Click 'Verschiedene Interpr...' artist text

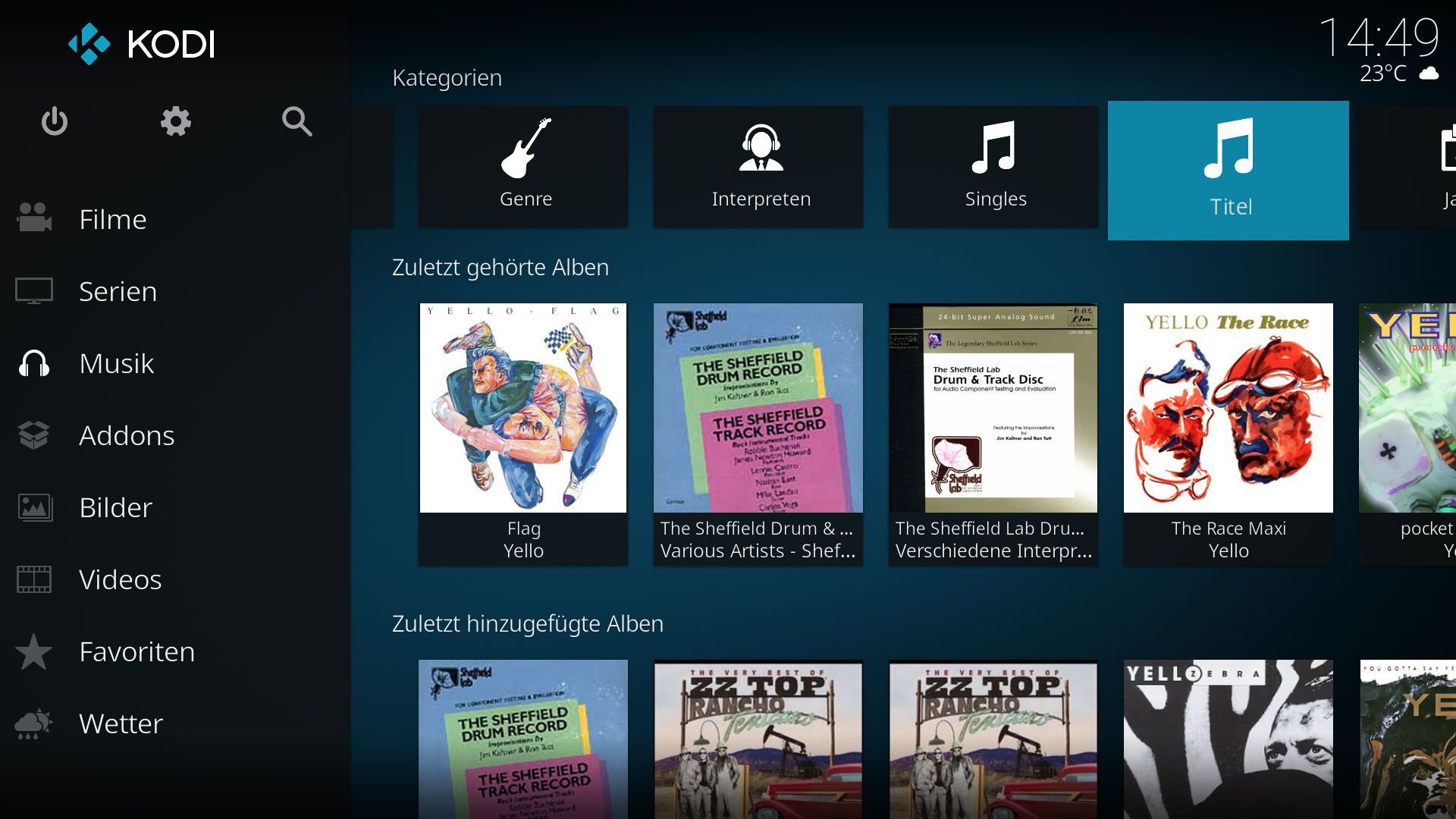pos(993,551)
